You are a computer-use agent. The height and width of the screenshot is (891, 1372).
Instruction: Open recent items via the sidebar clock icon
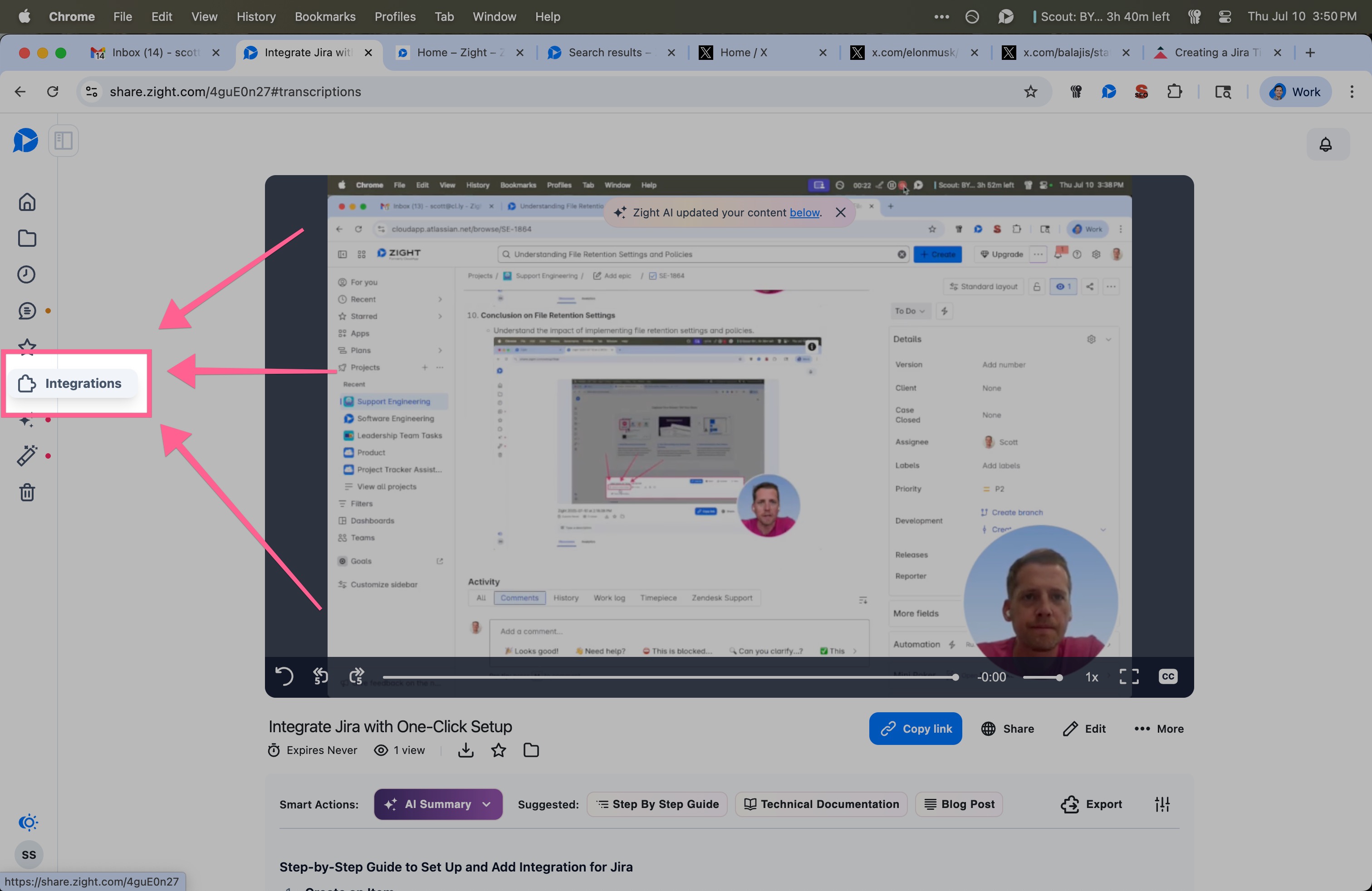point(27,274)
